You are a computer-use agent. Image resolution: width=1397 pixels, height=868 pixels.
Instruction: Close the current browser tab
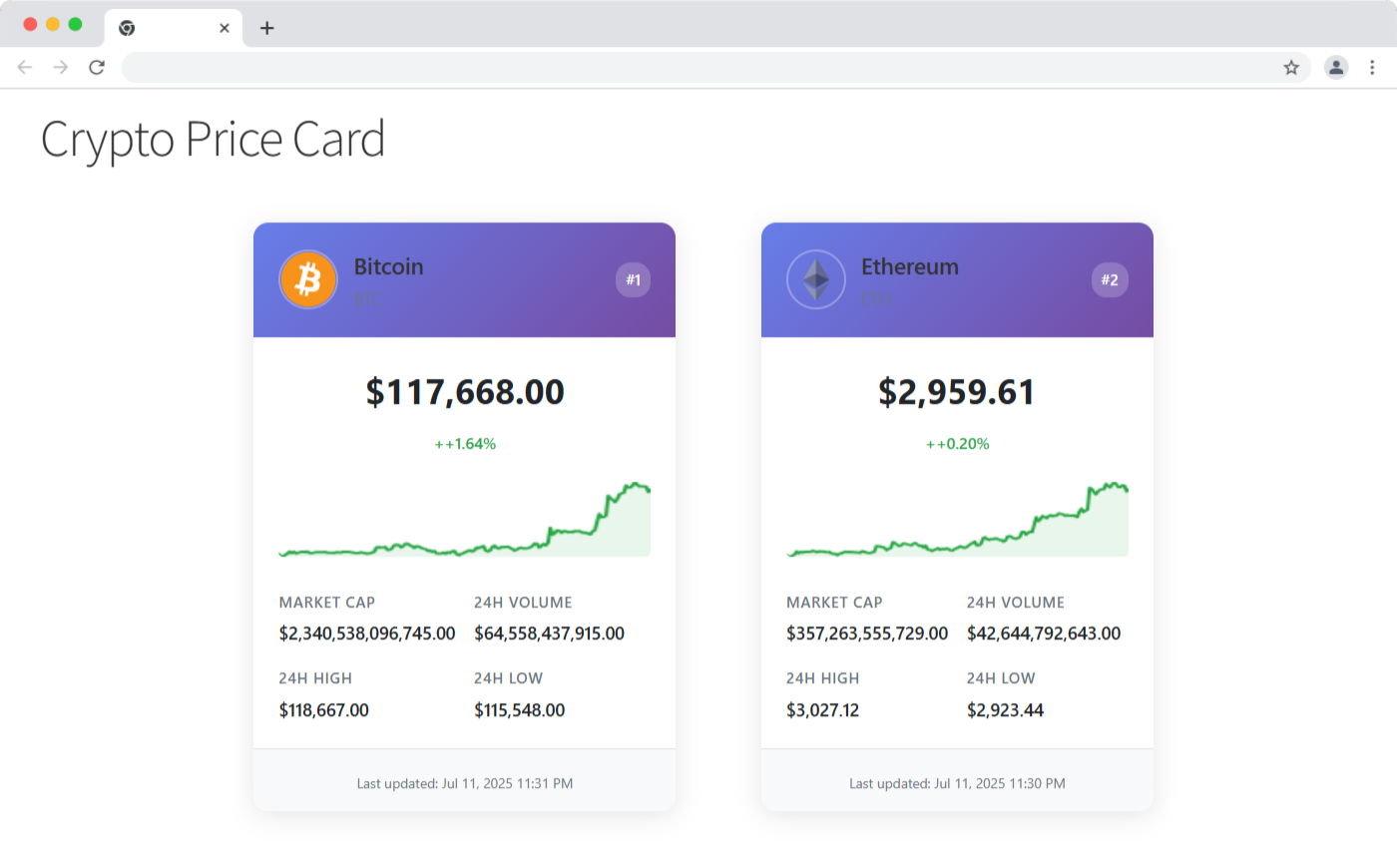point(225,28)
